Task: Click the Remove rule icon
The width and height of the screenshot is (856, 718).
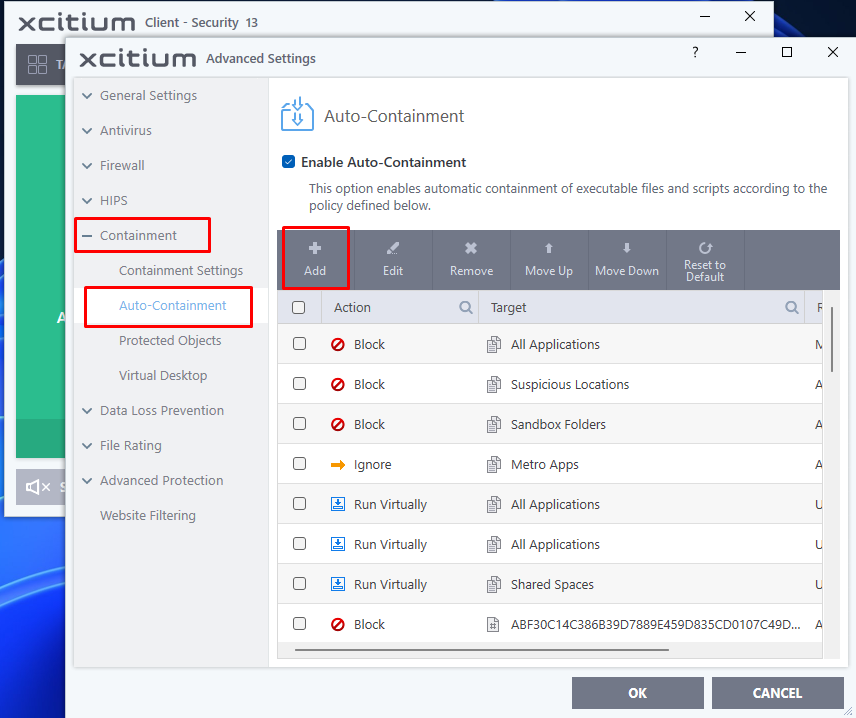Action: pos(471,249)
